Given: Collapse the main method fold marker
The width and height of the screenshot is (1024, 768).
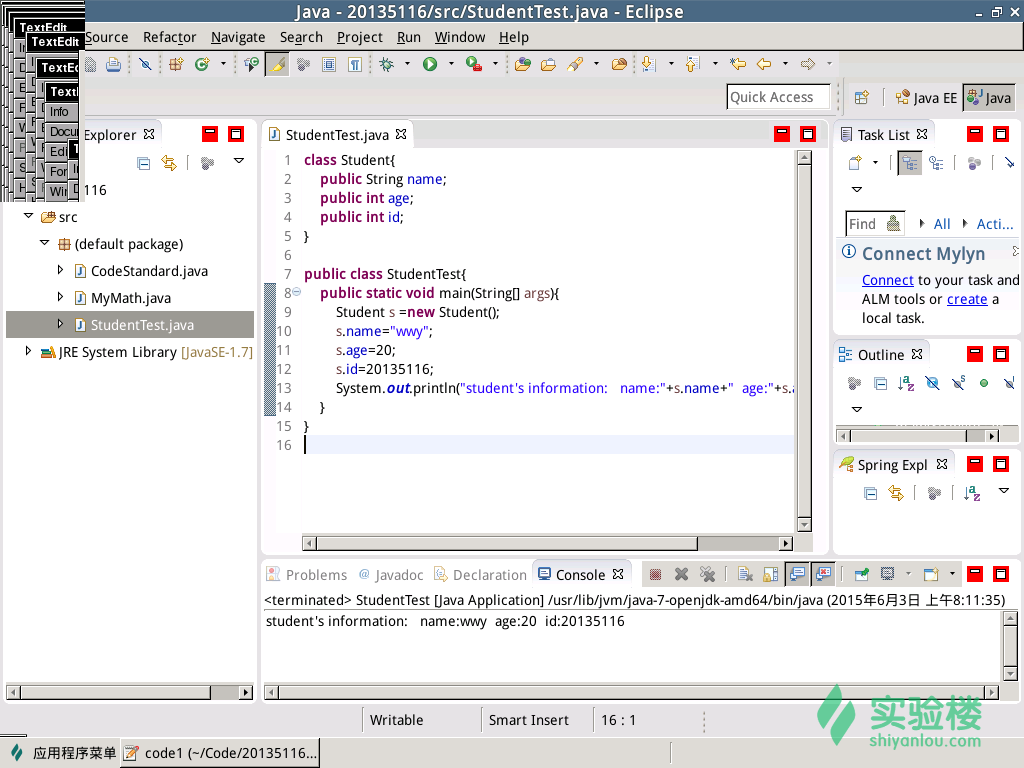Looking at the screenshot, I should (x=296, y=292).
